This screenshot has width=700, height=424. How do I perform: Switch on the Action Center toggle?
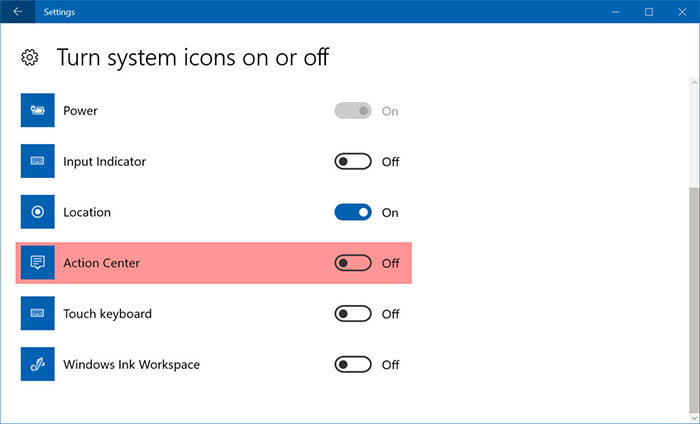click(353, 263)
